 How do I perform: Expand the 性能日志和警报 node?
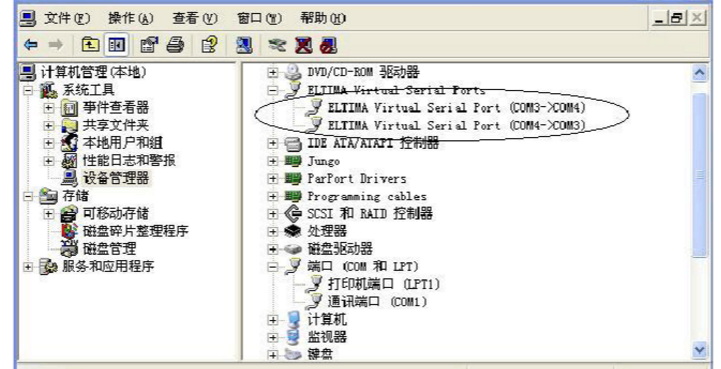tap(48, 161)
